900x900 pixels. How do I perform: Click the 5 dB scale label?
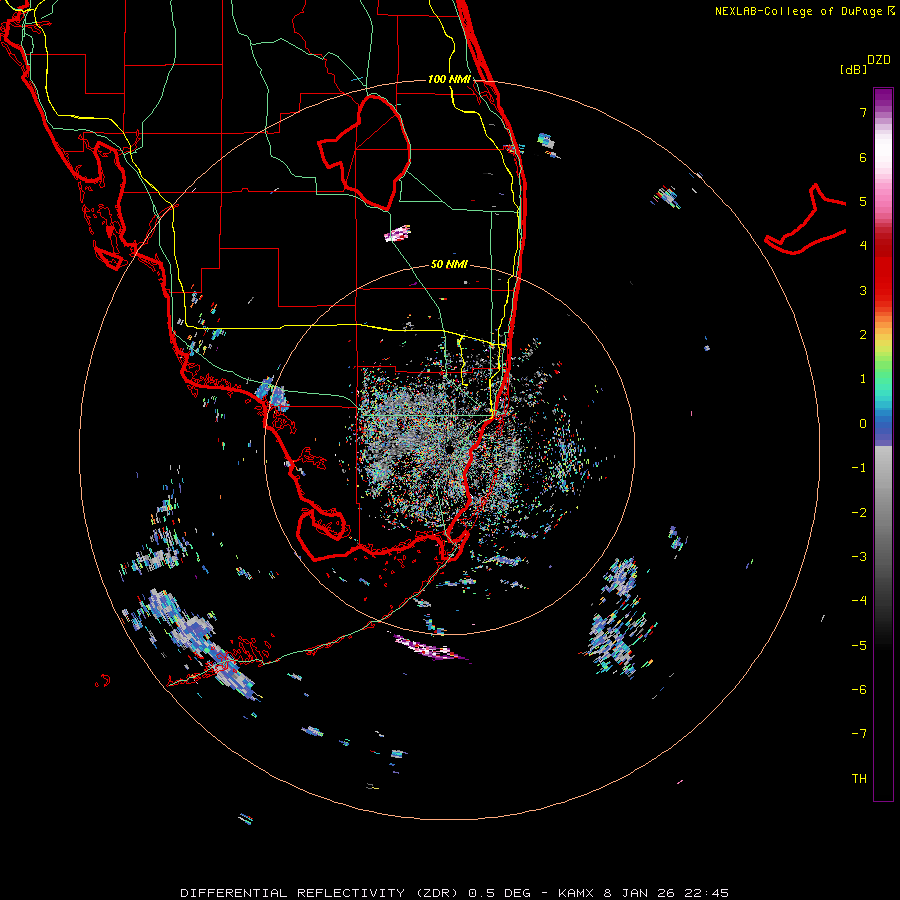pos(863,201)
